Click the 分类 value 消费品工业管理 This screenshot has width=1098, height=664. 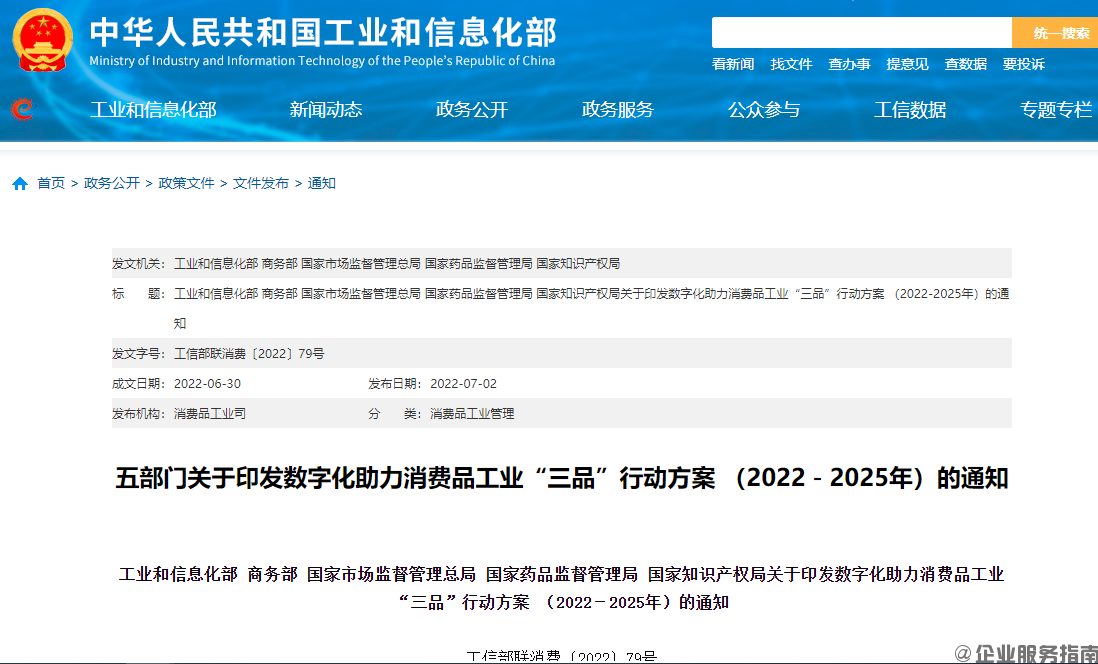[472, 414]
